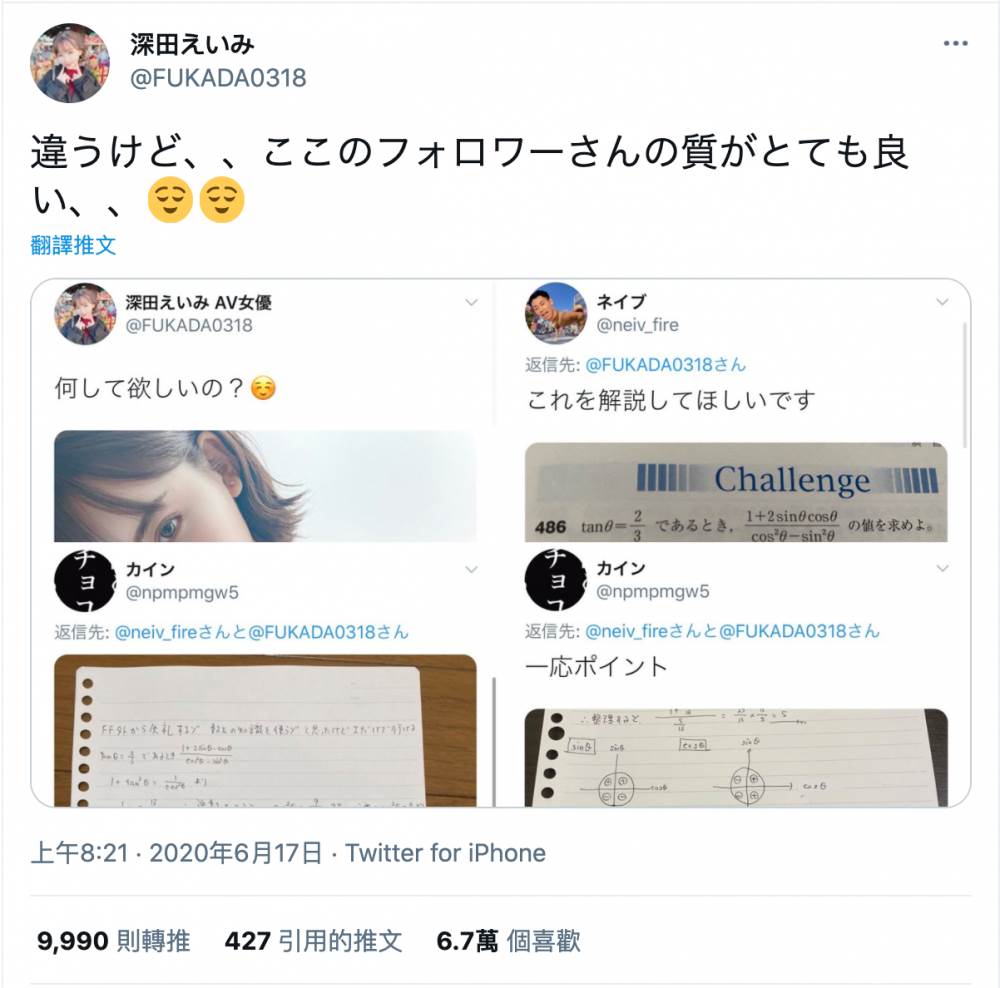Open the avatar on the 何して欲しいの tweet
The width and height of the screenshot is (1000, 988).
tap(85, 313)
